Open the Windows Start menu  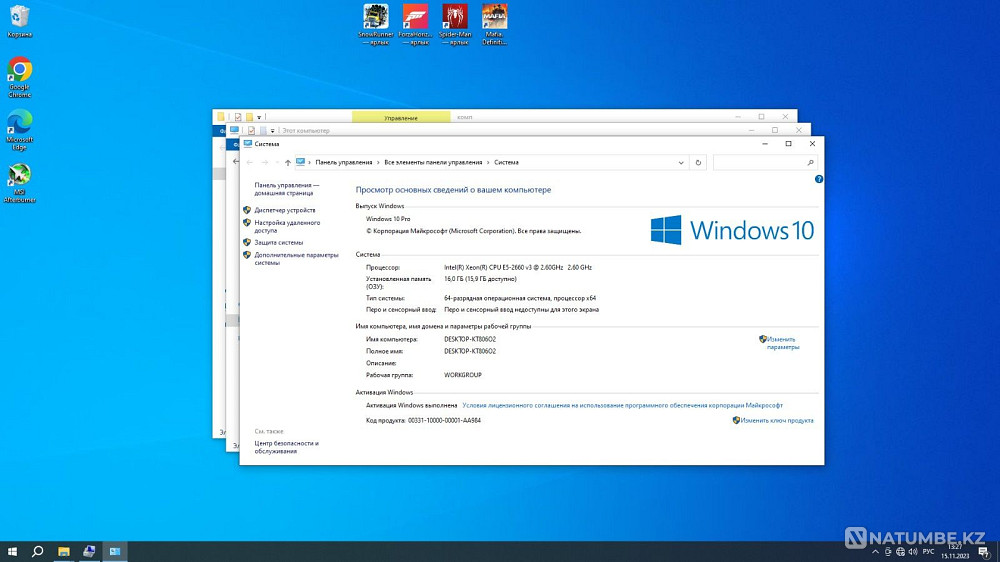click(12, 551)
